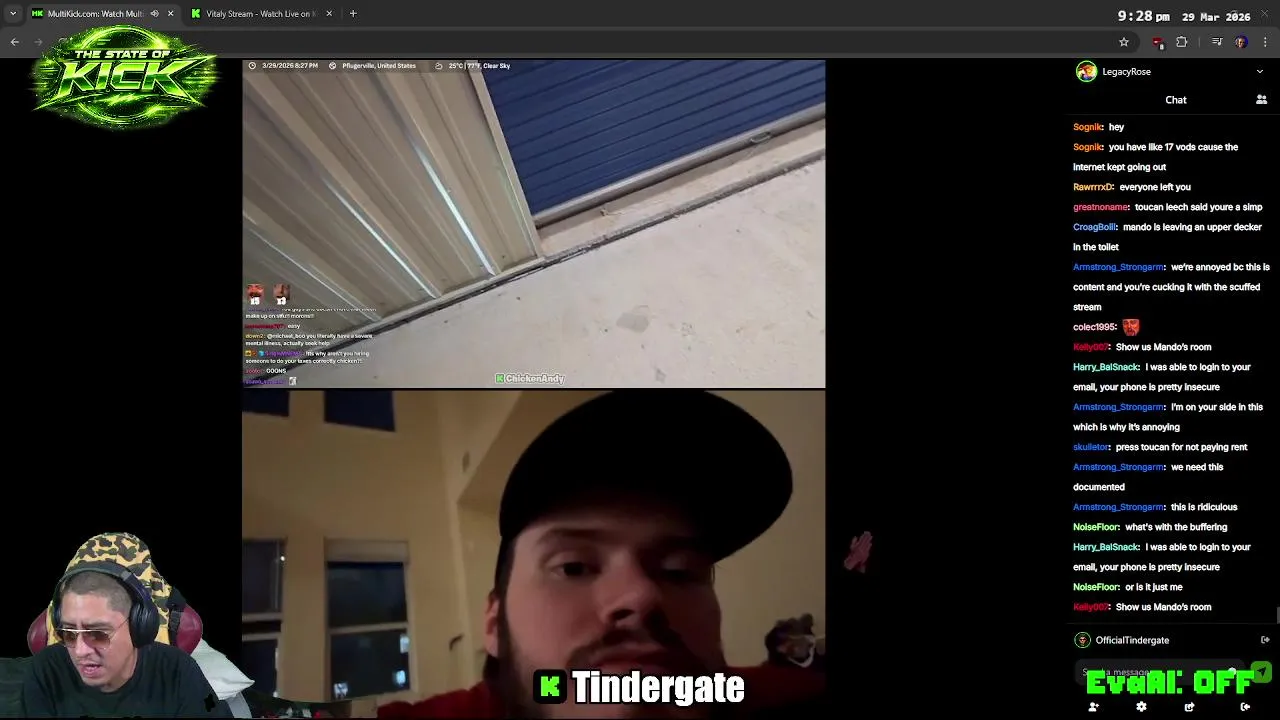
Task: Open the OfficialTindergate account avatar
Action: (1082, 640)
